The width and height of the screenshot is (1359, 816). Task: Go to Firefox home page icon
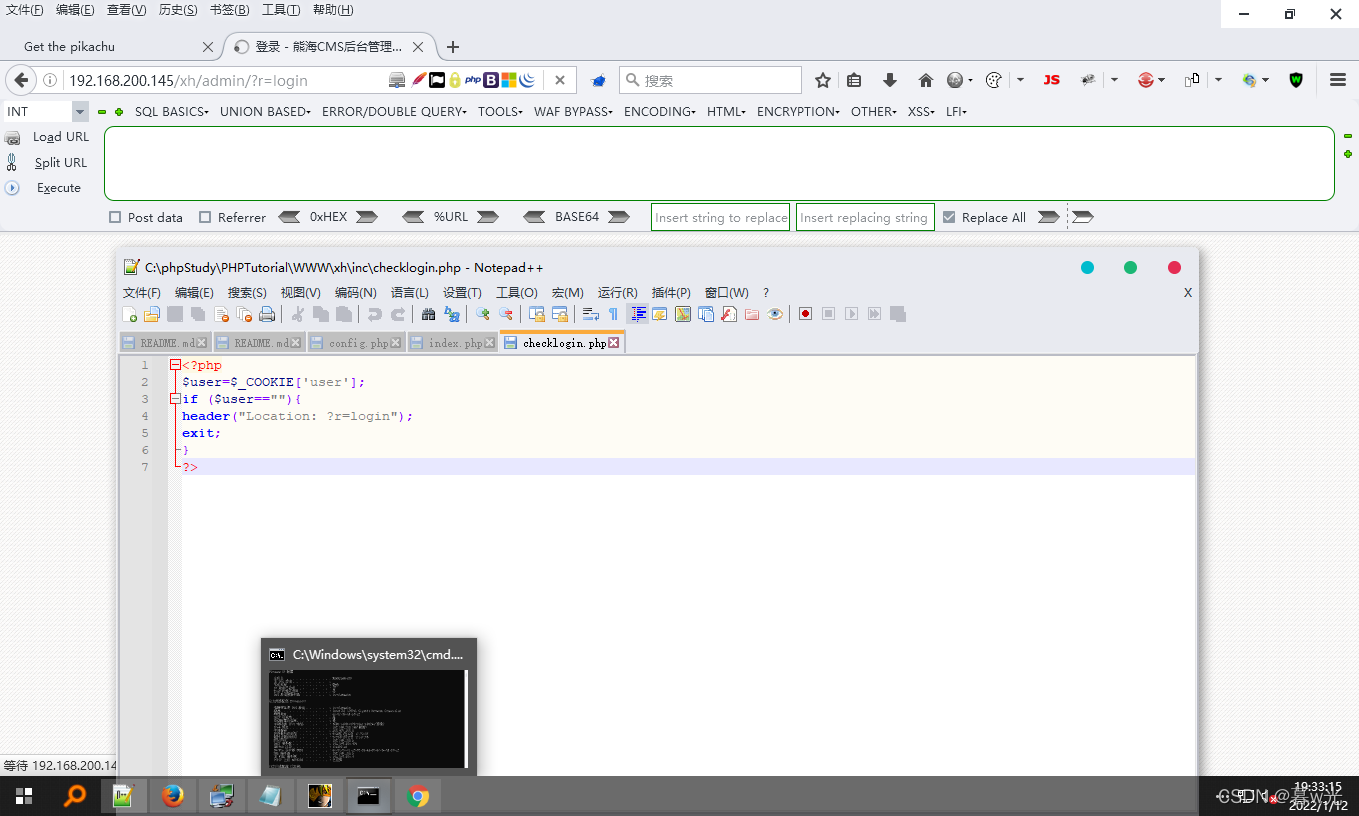point(925,80)
